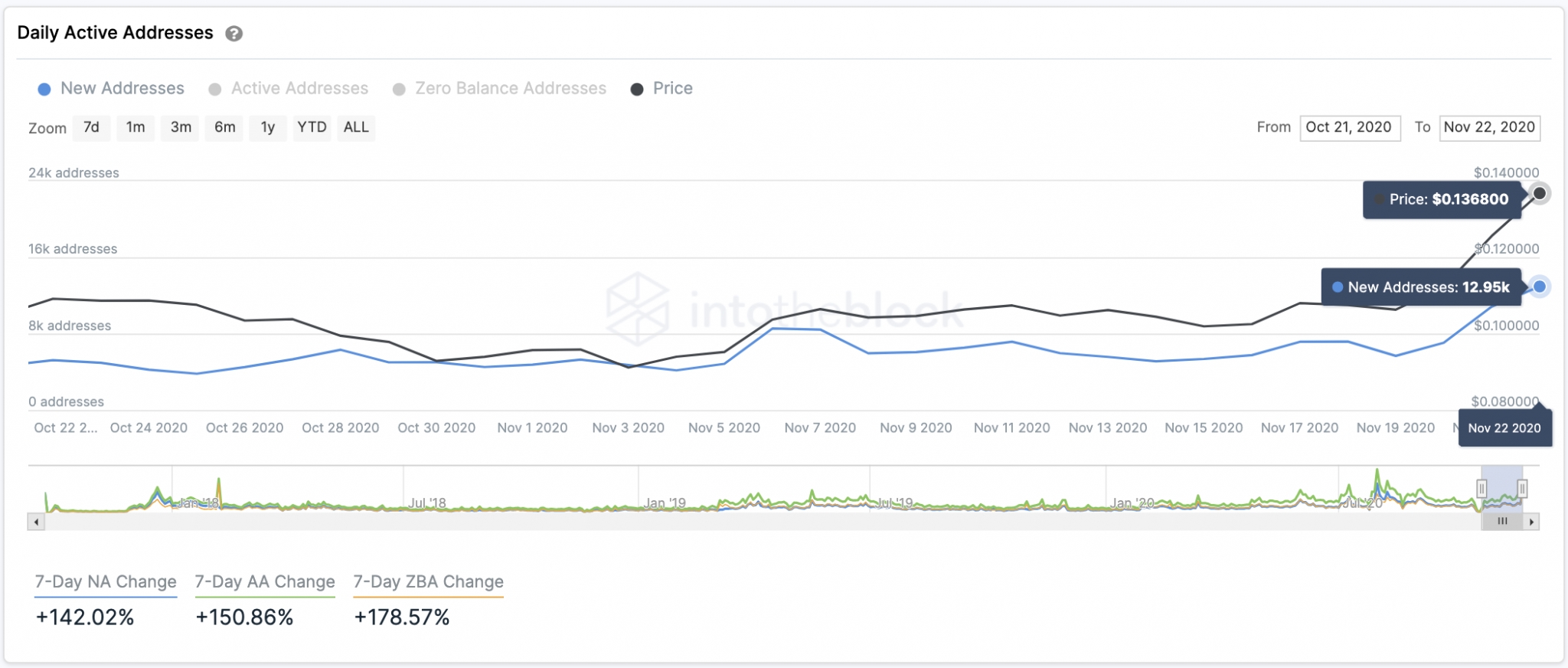Image resolution: width=1568 pixels, height=668 pixels.
Task: Set zoom to 1m
Action: 136,127
